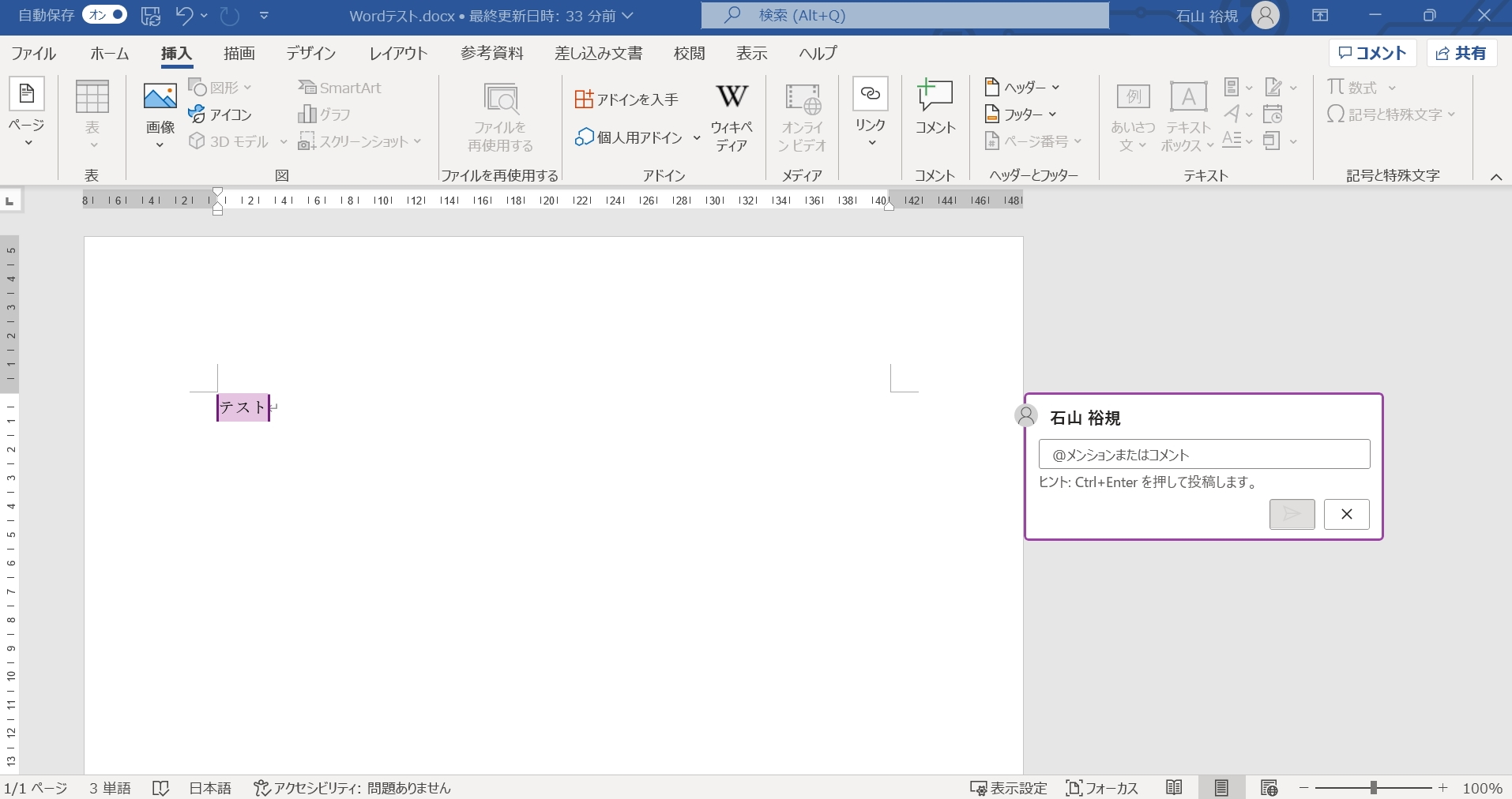Open the Drop Cap options
Screen dimensions: 1512x799
1238,141
